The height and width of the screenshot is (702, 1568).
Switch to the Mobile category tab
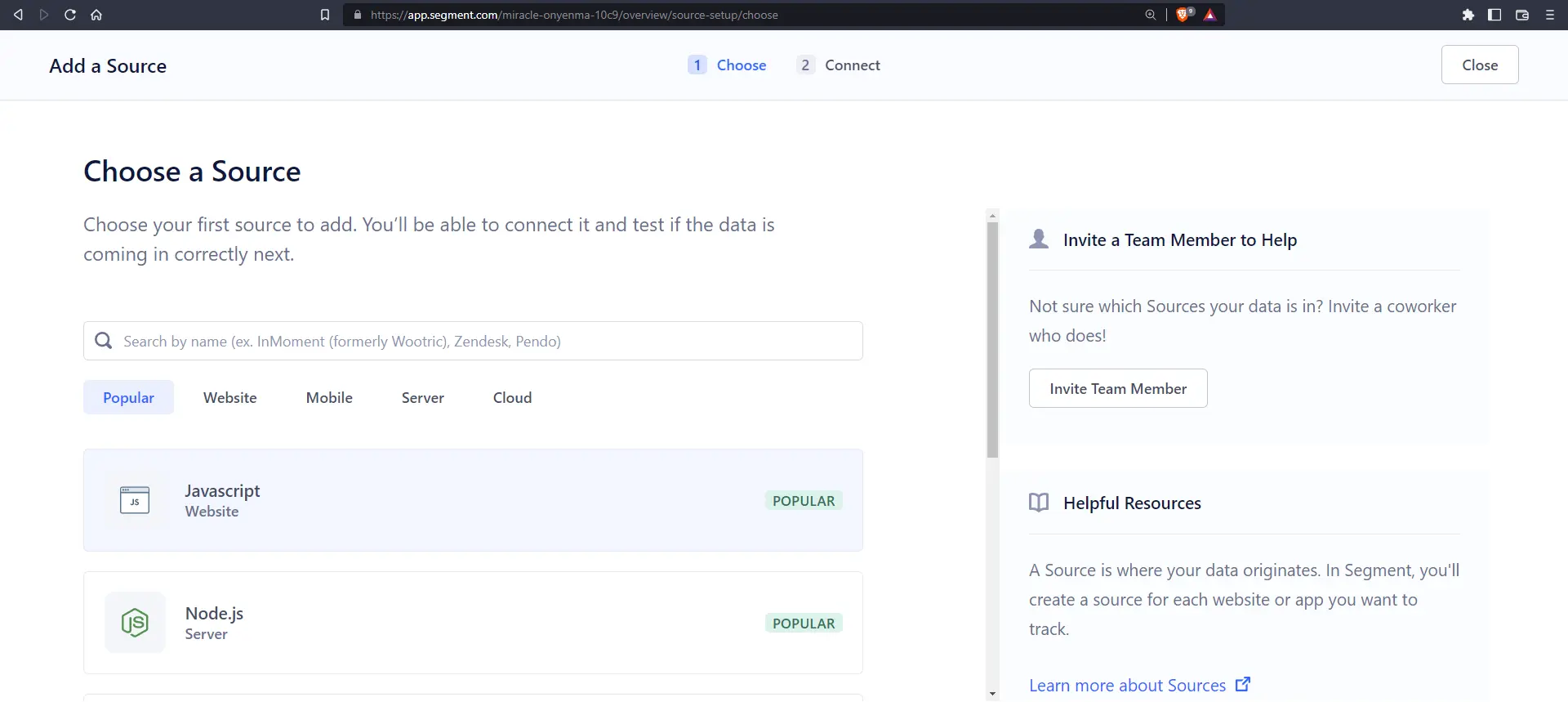329,397
